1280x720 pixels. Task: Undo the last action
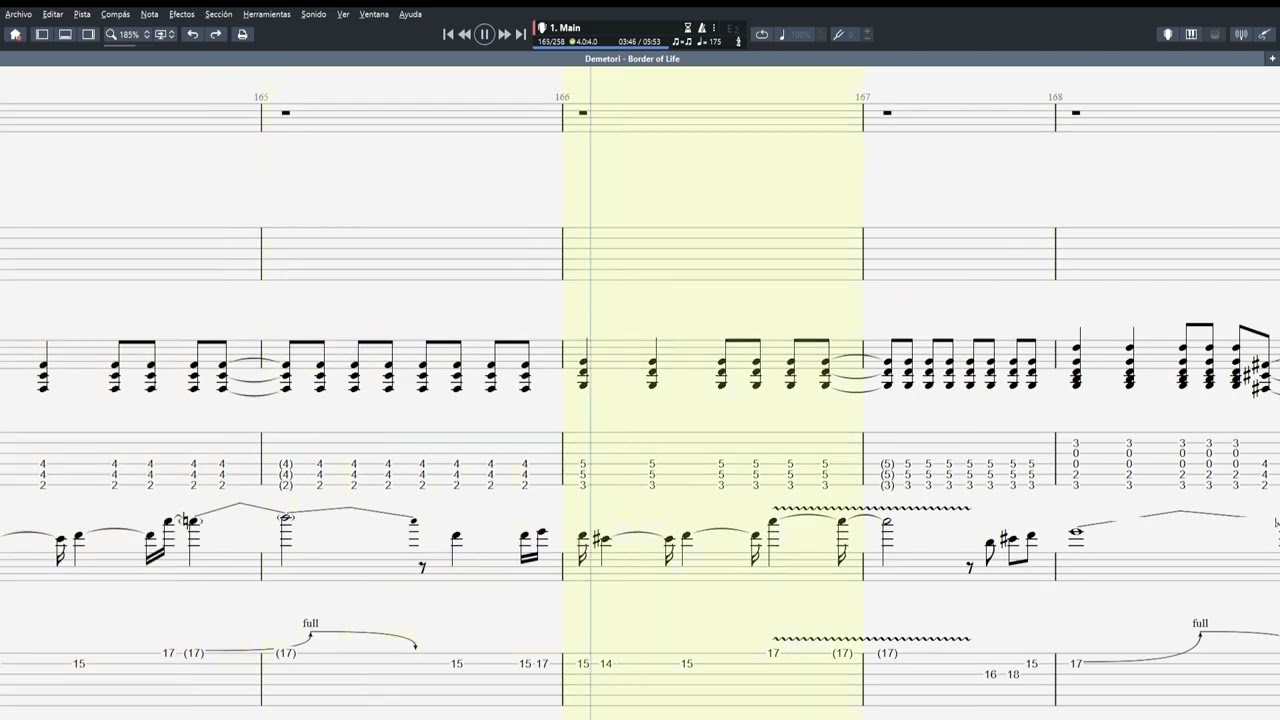[192, 34]
